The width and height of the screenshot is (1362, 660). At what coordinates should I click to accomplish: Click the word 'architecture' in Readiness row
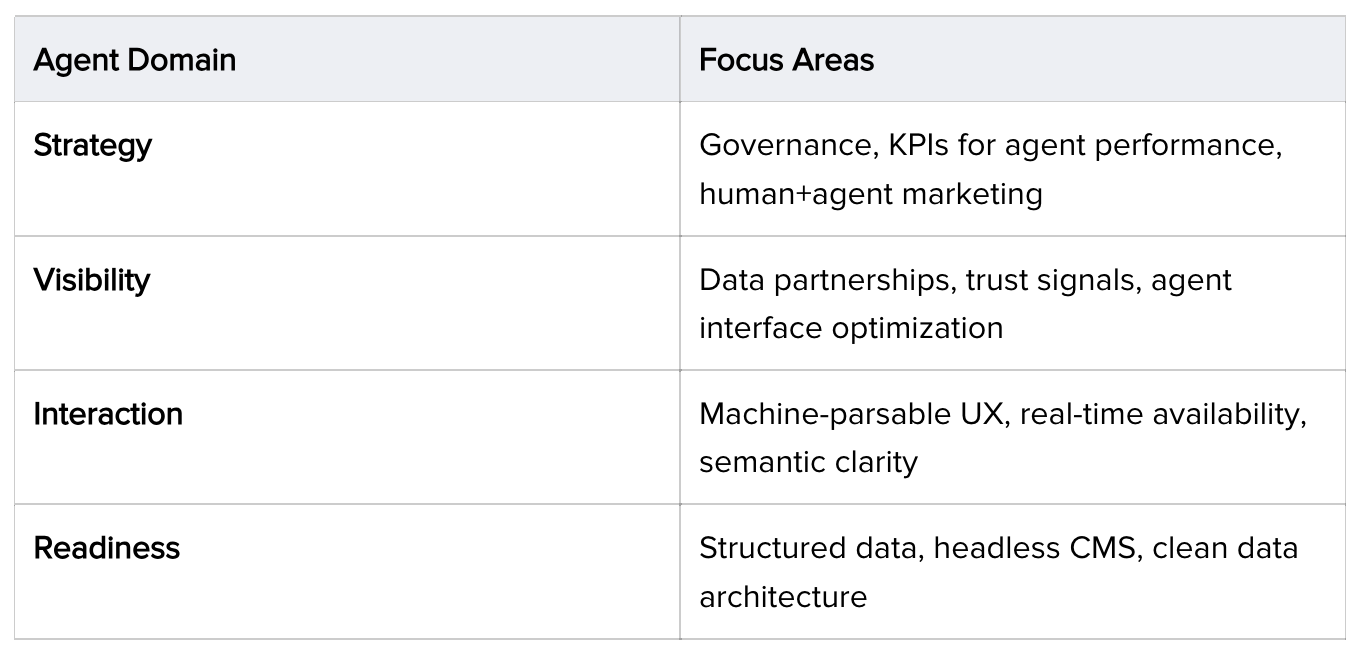tap(782, 597)
